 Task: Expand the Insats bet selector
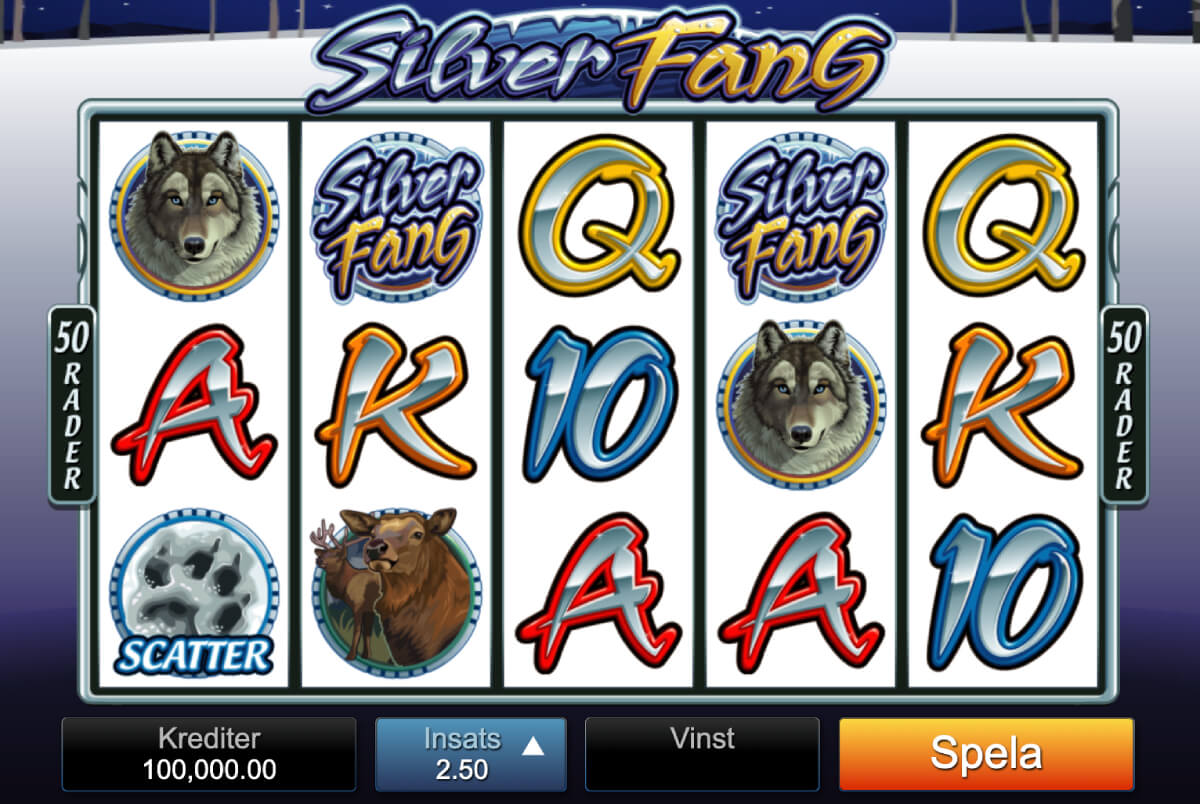[471, 754]
